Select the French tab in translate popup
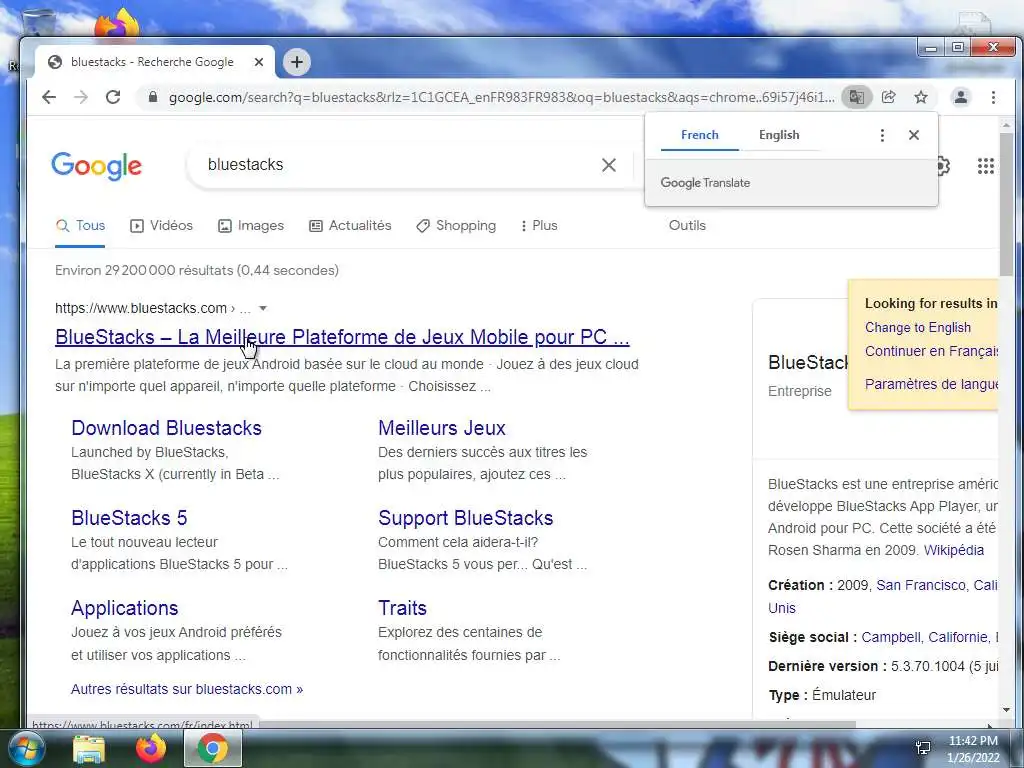 699,135
